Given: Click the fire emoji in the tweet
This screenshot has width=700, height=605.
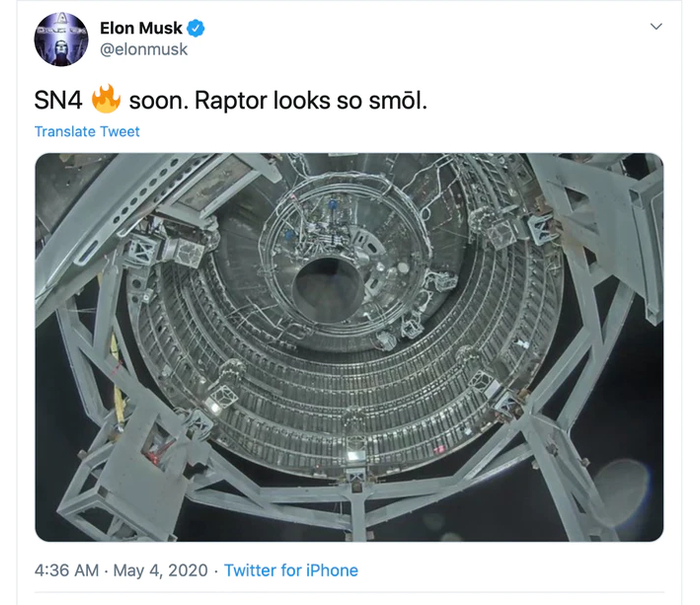Looking at the screenshot, I should (105, 99).
